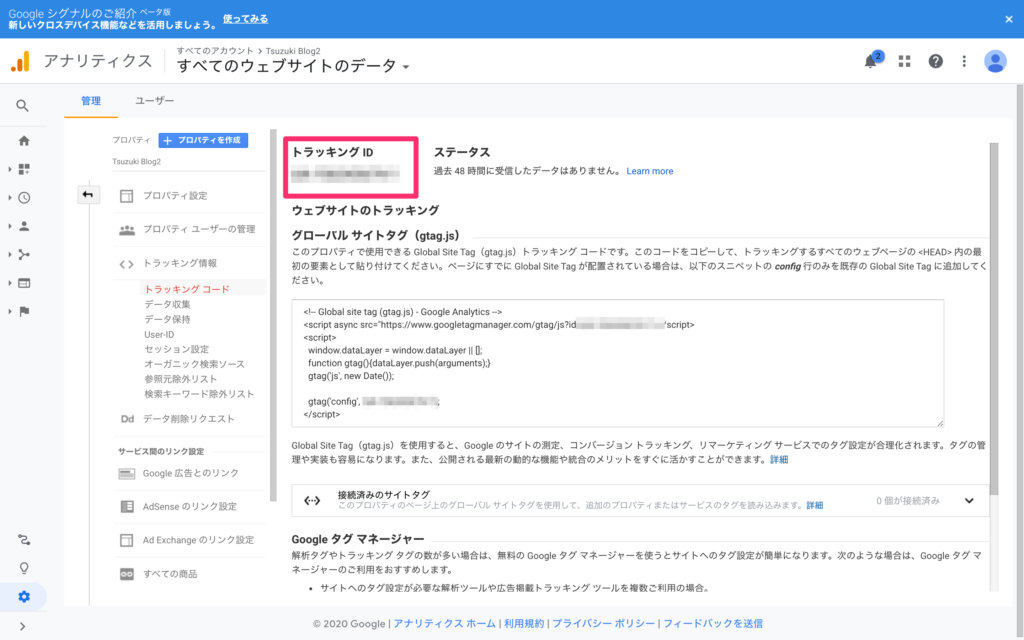The height and width of the screenshot is (640, 1024).
Task: Select User-ID submenu item
Action: 159,334
